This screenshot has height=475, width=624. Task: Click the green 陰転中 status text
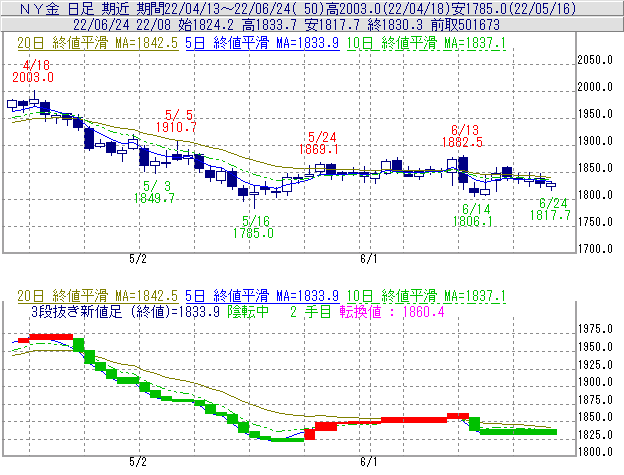[x=248, y=311]
